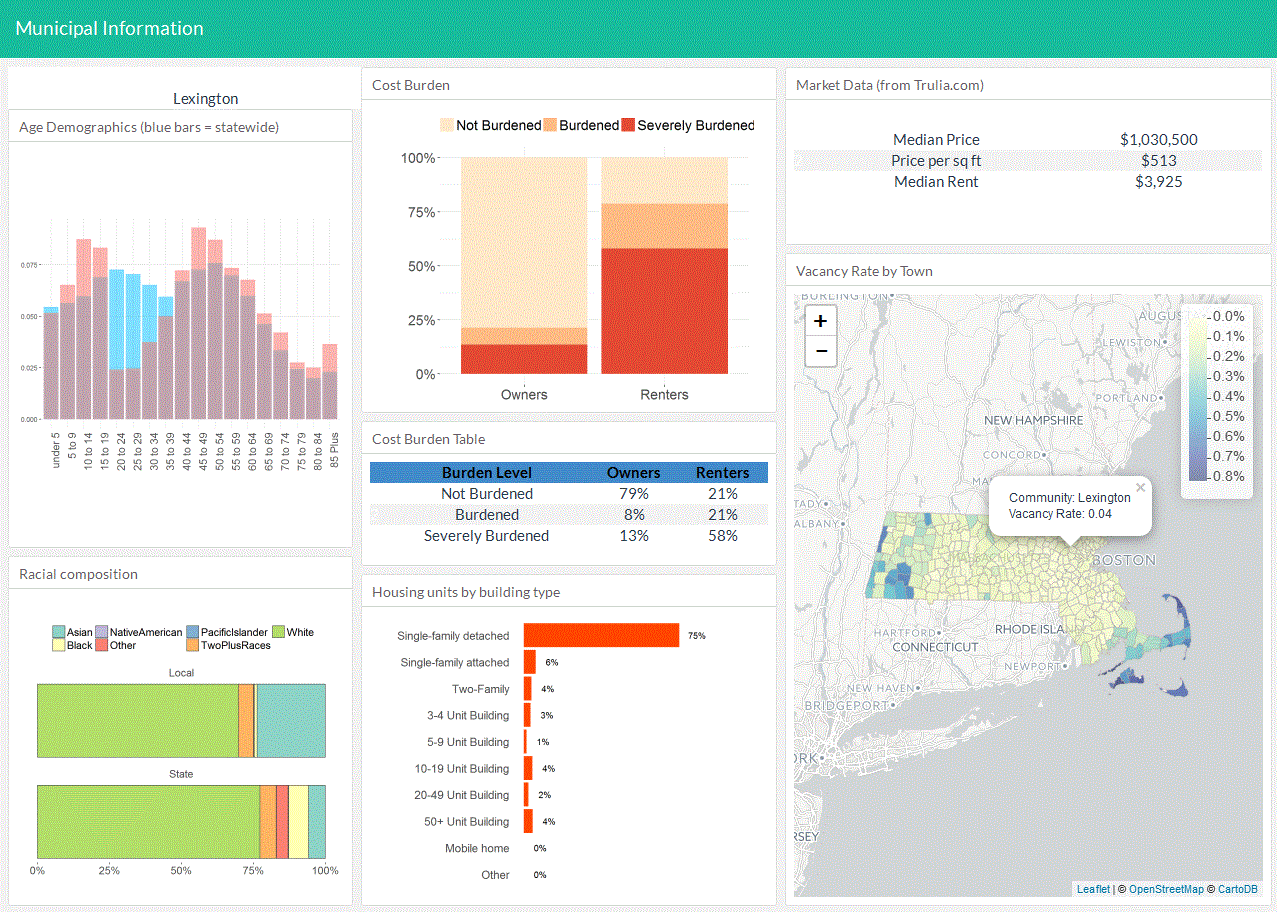Click the Single-family detached bar

[x=601, y=635]
